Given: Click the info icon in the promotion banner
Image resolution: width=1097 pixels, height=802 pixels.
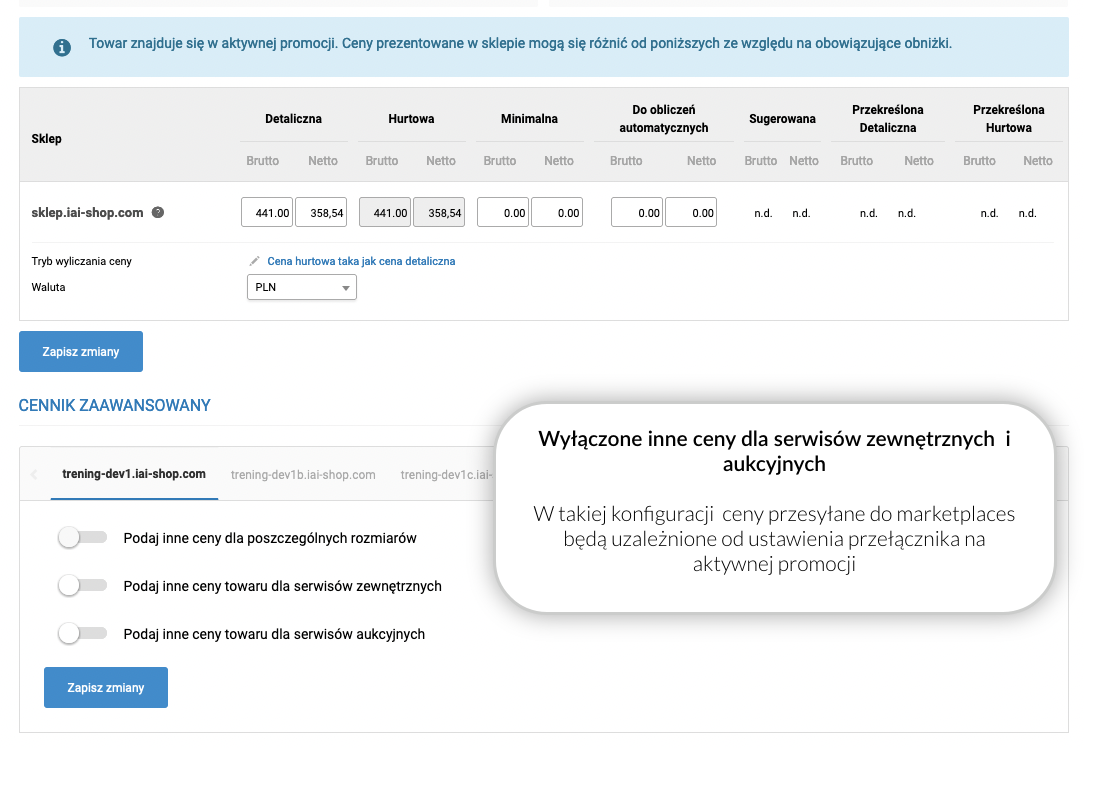Looking at the screenshot, I should pyautogui.click(x=62, y=47).
